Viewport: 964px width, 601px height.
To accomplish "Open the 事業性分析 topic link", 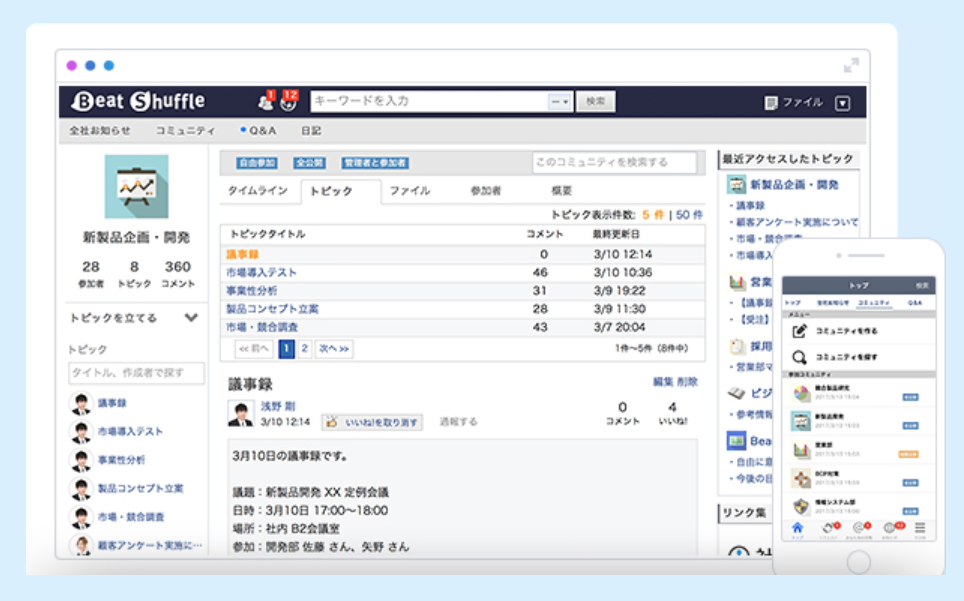I will (252, 291).
